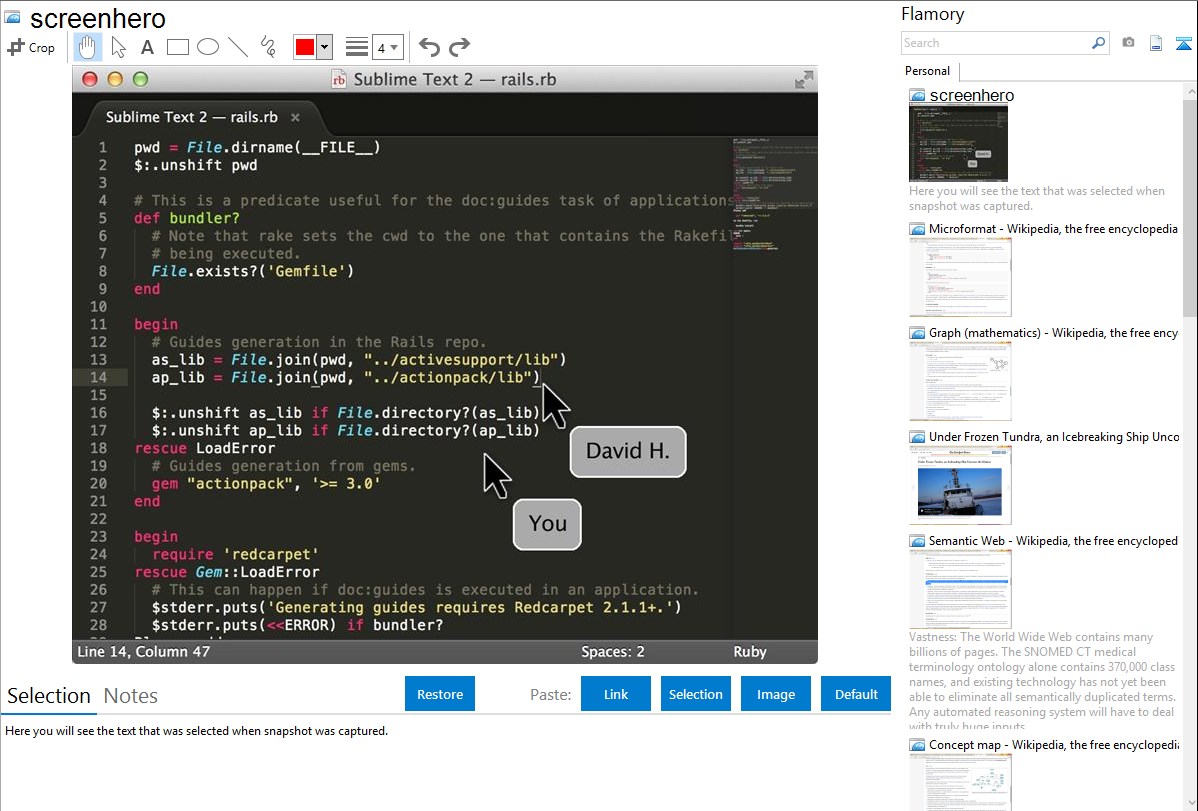Viewport: 1198px width, 811px height.
Task: Redo the last annotation
Action: click(459, 47)
